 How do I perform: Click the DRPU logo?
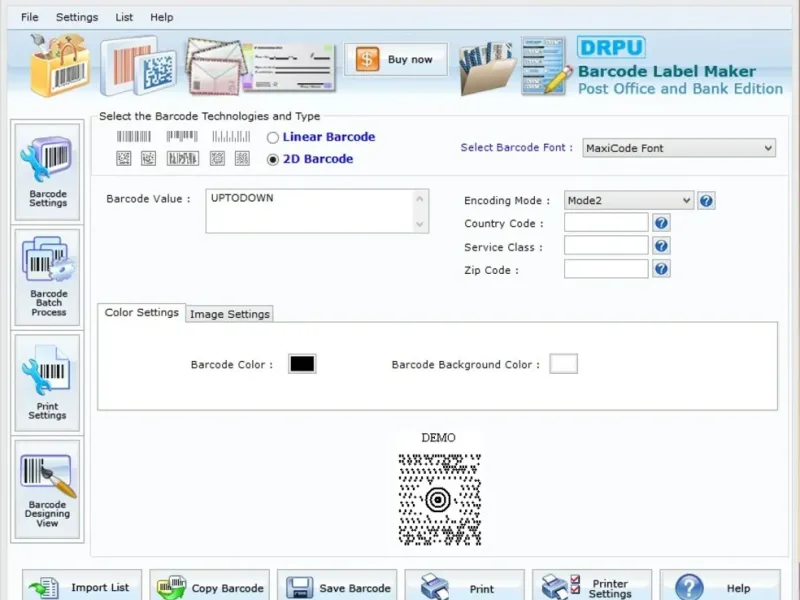pyautogui.click(x=611, y=47)
